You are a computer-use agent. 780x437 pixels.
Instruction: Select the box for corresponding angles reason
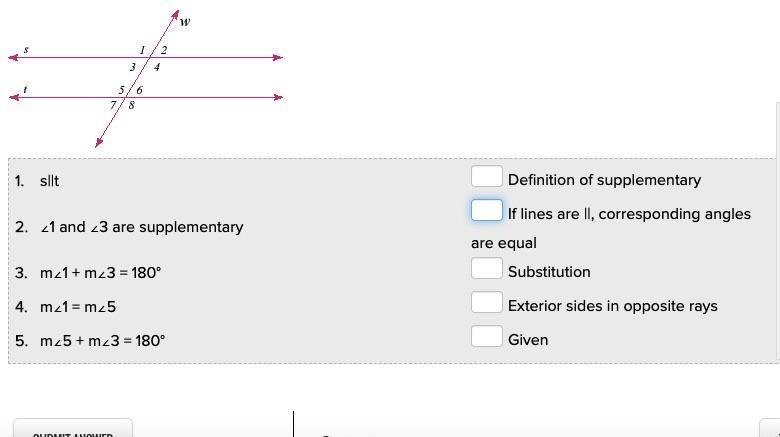pos(486,211)
